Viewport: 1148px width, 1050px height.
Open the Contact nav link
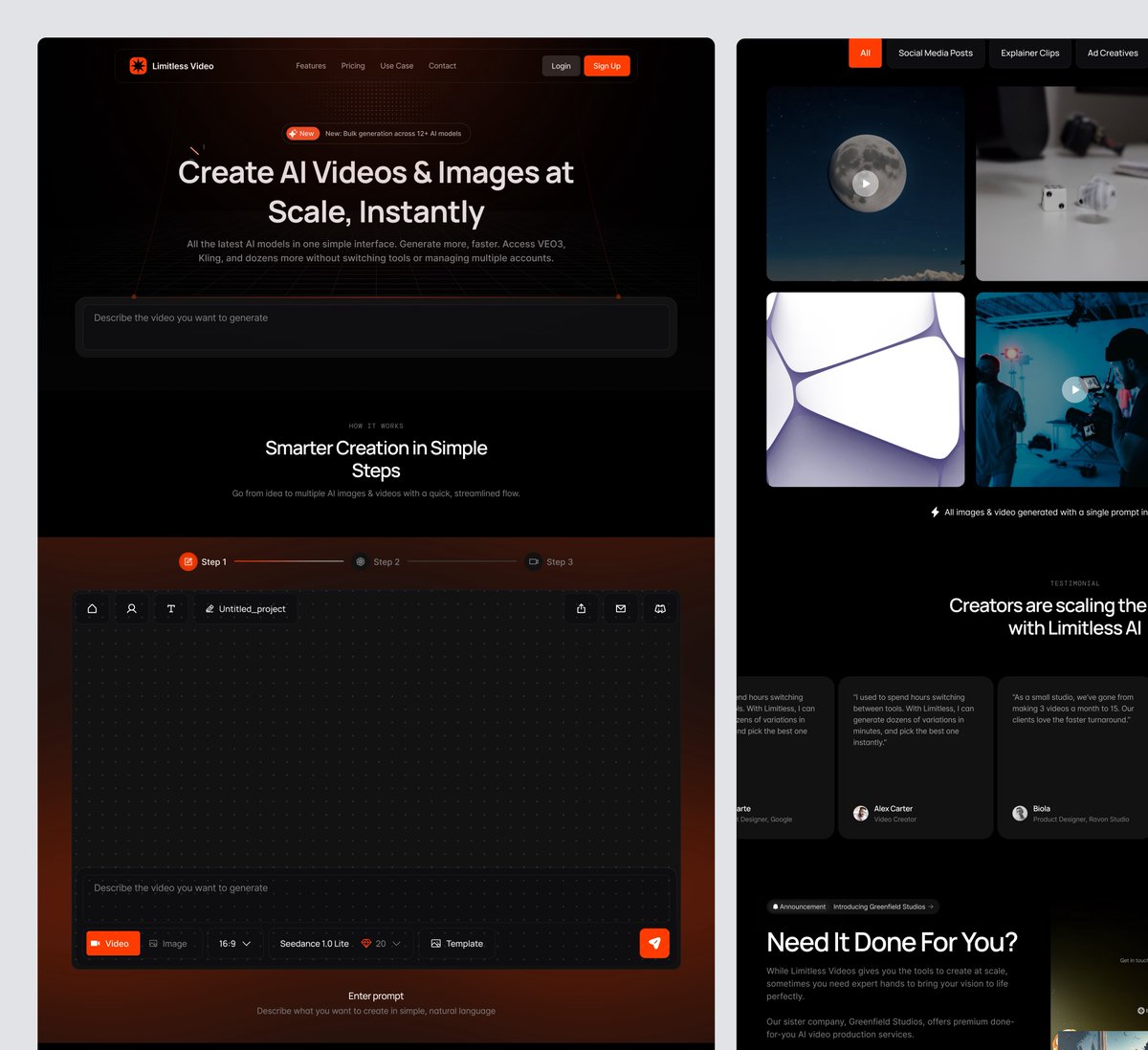point(442,66)
